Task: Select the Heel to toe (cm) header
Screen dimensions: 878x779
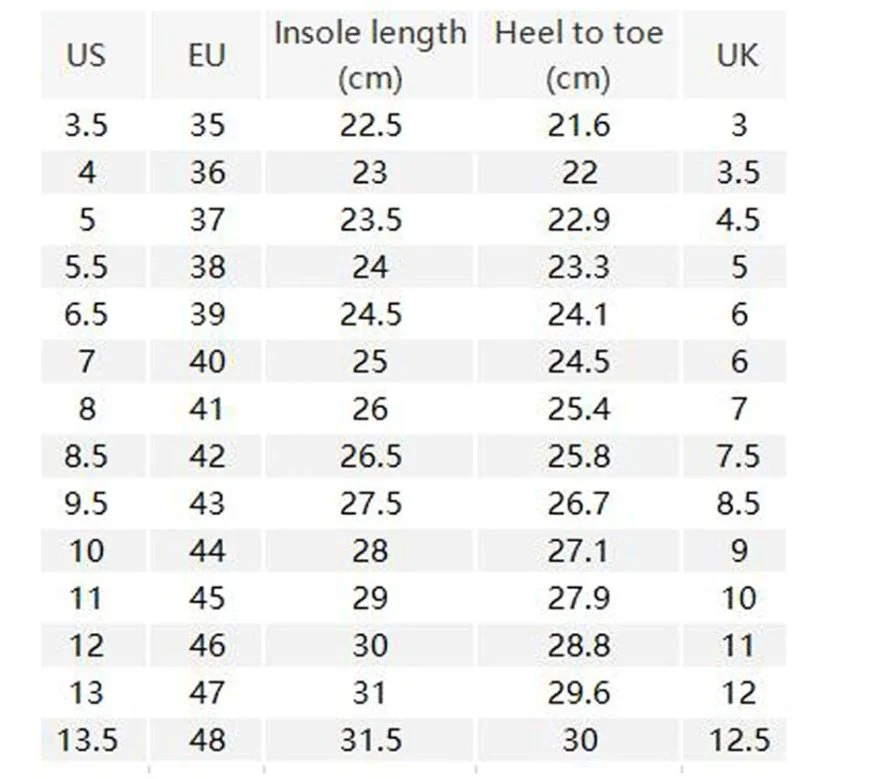Action: (578, 55)
